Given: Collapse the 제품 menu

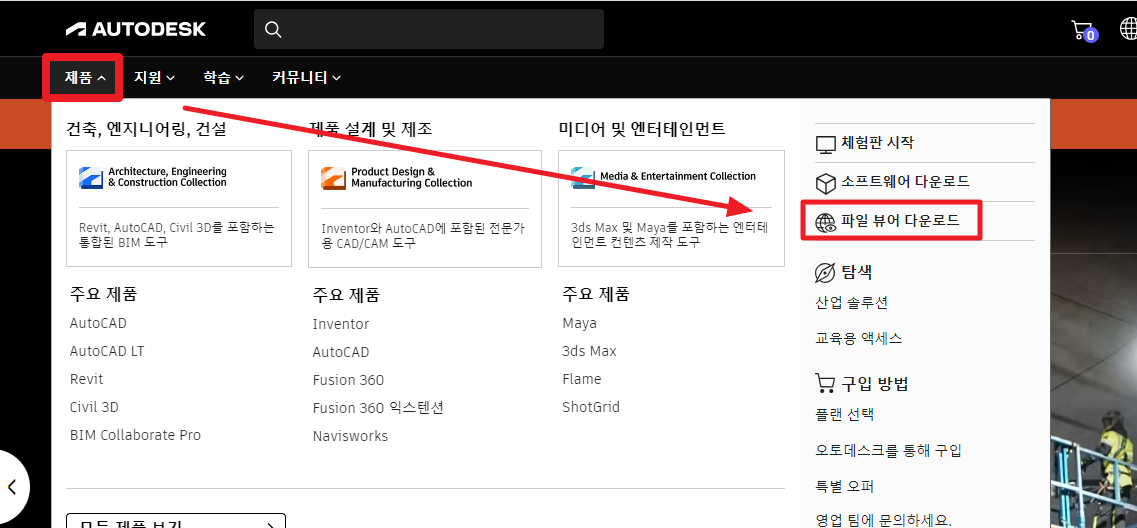Looking at the screenshot, I should [86, 77].
